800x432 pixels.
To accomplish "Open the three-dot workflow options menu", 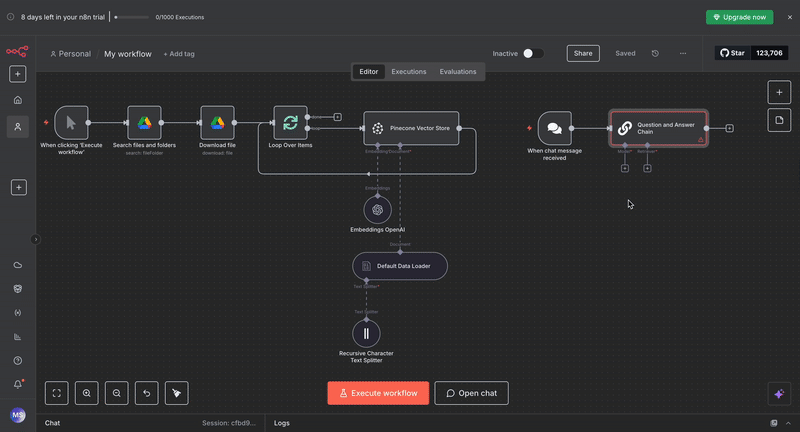I will click(683, 54).
